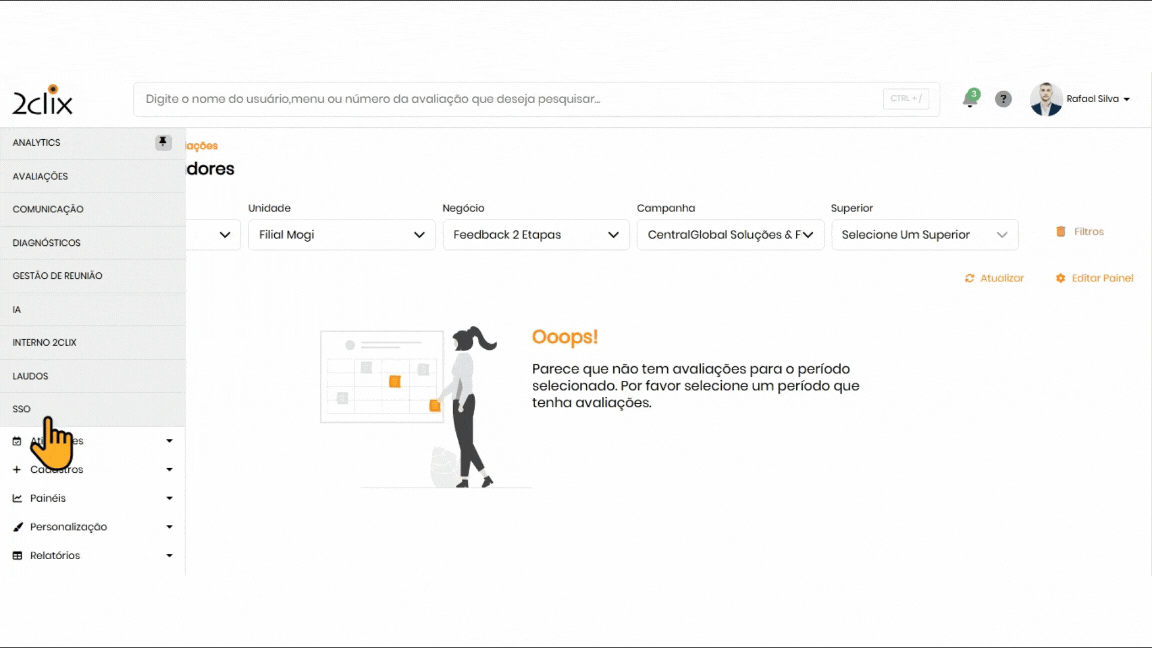
Task: Click the Atualizar refresh button
Action: click(994, 278)
